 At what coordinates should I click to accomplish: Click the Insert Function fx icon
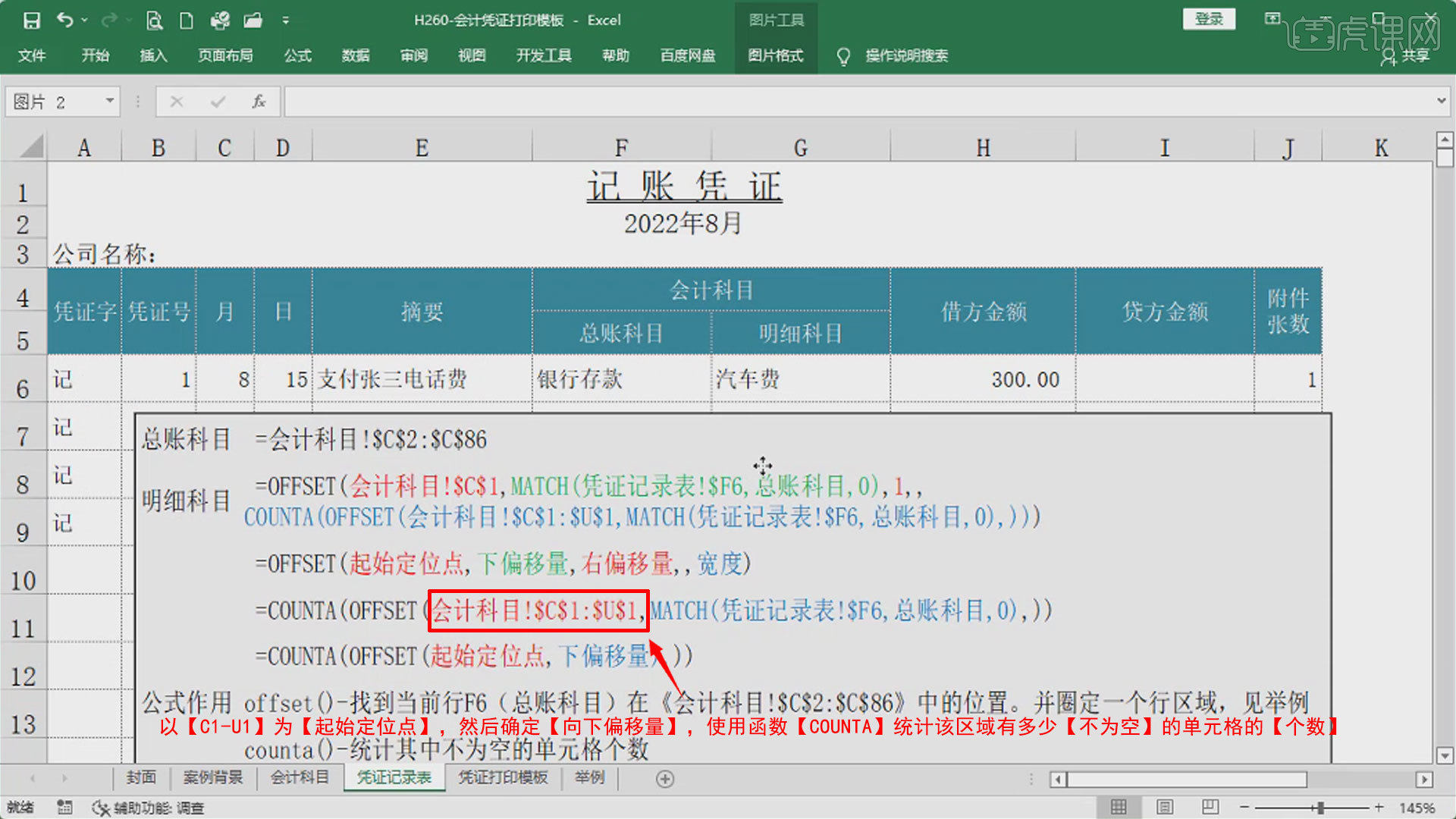(259, 102)
